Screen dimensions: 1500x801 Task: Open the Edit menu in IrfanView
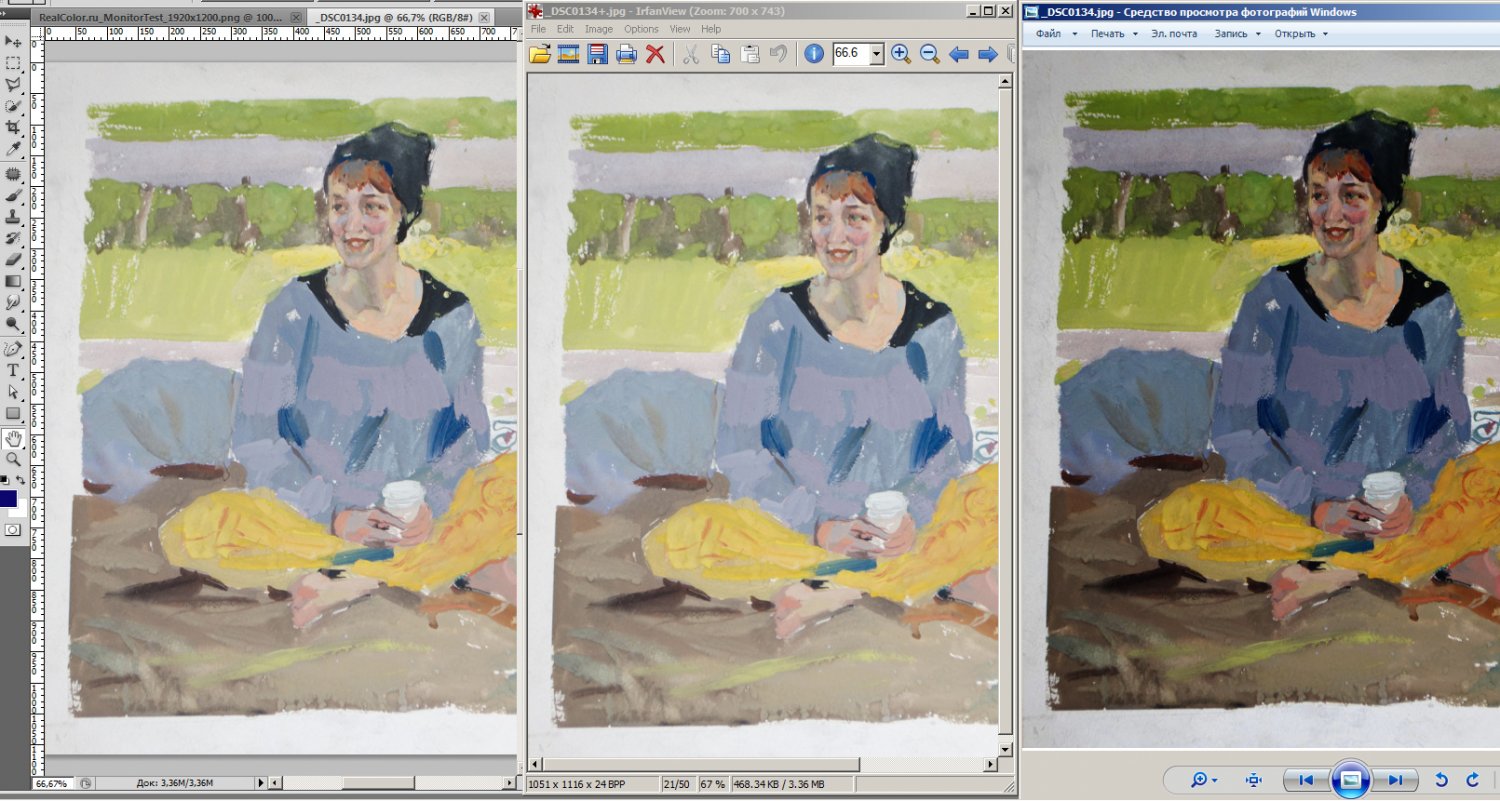(565, 29)
